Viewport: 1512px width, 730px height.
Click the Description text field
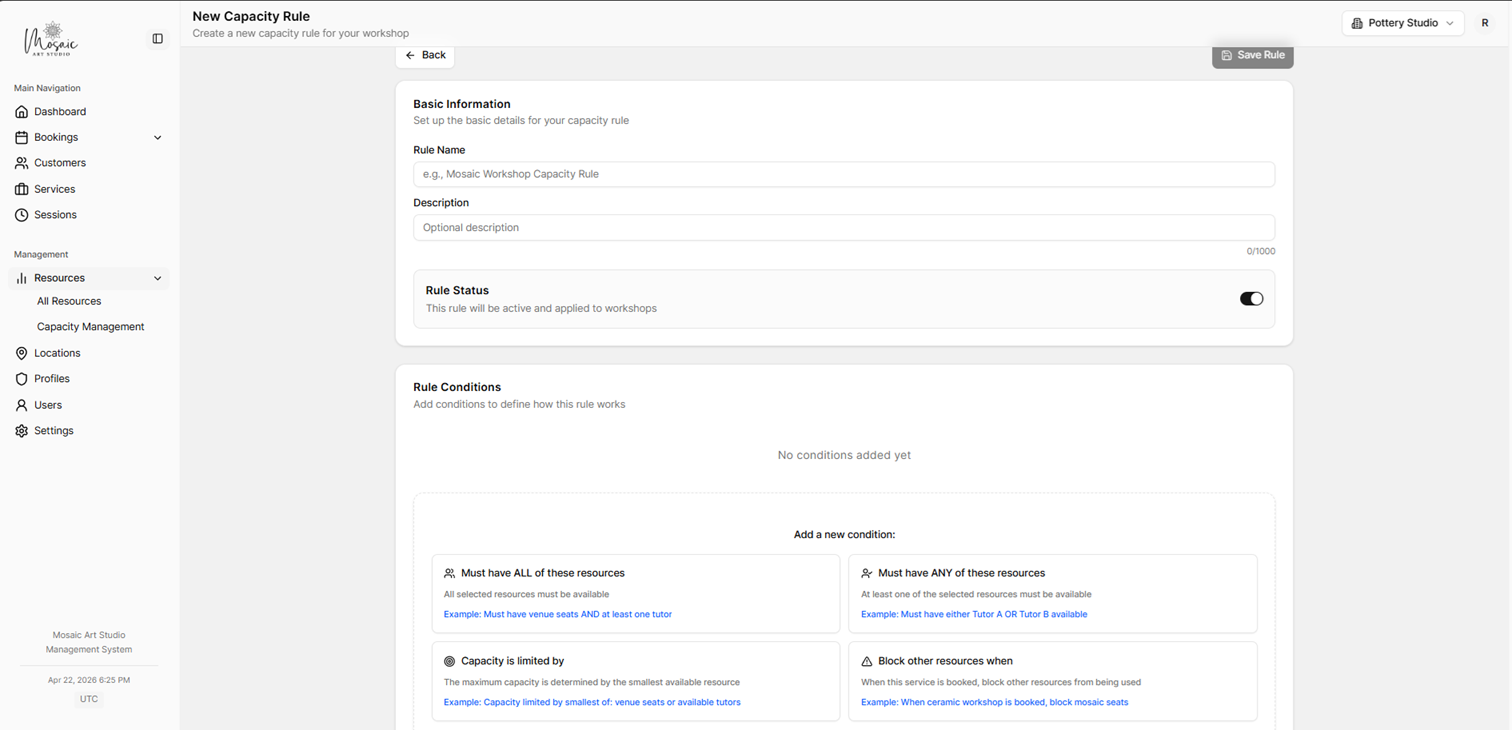843,228
